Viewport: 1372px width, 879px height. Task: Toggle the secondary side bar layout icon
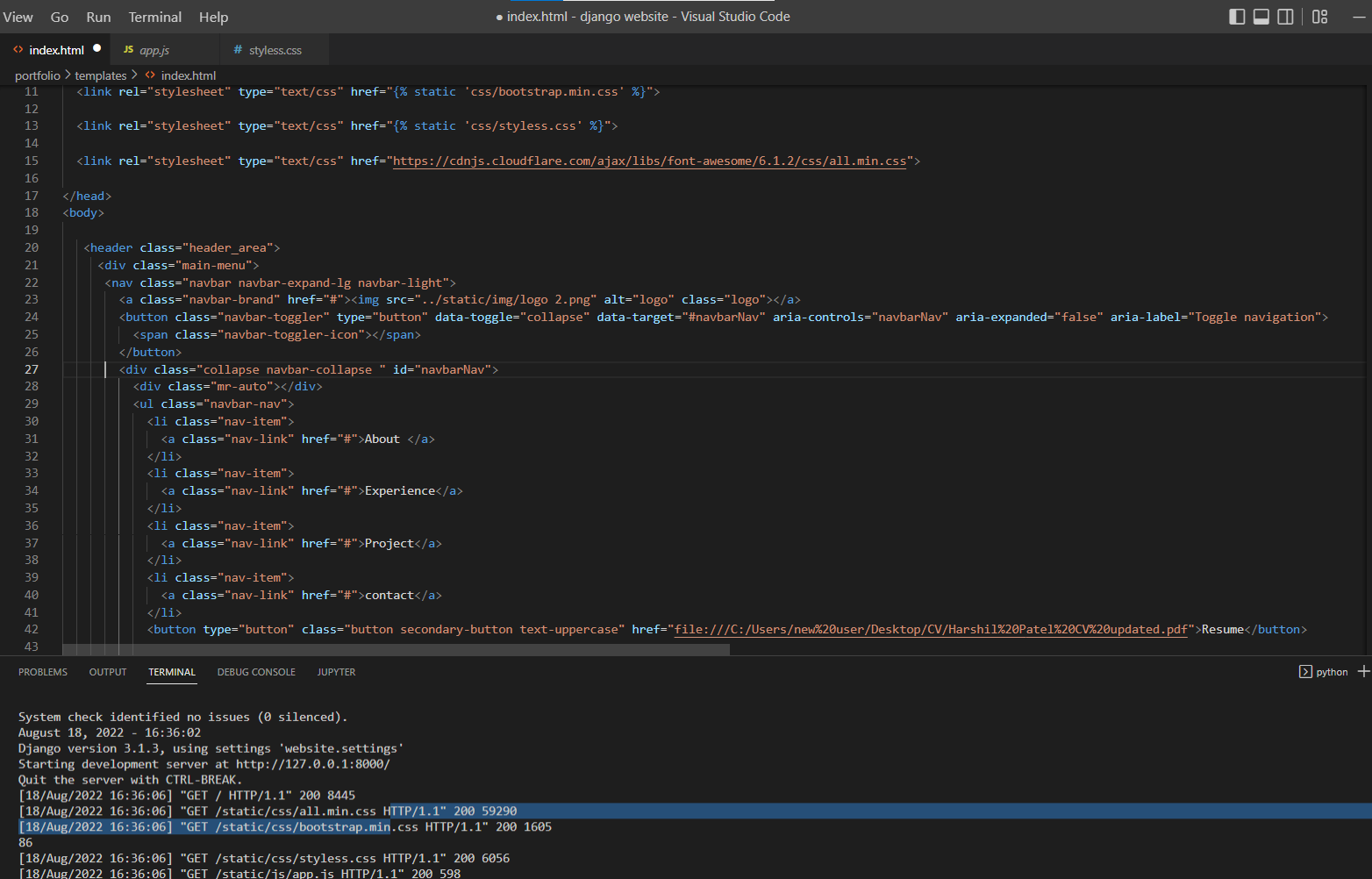pyautogui.click(x=1285, y=17)
